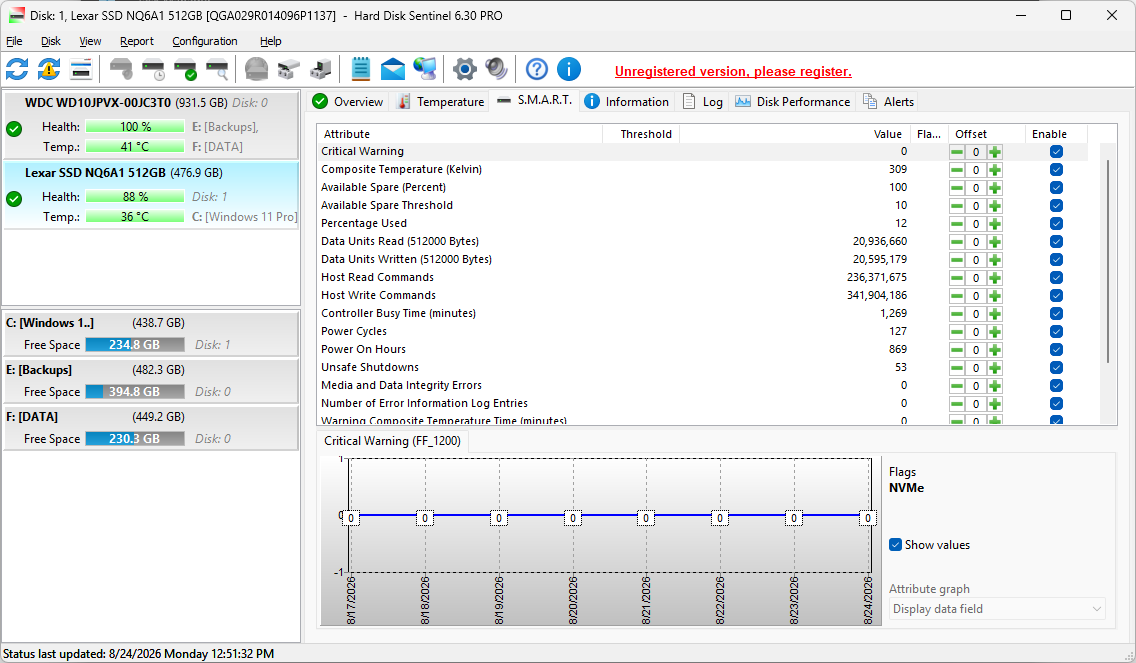Click minus offset icon for Power On Hours

[957, 350]
